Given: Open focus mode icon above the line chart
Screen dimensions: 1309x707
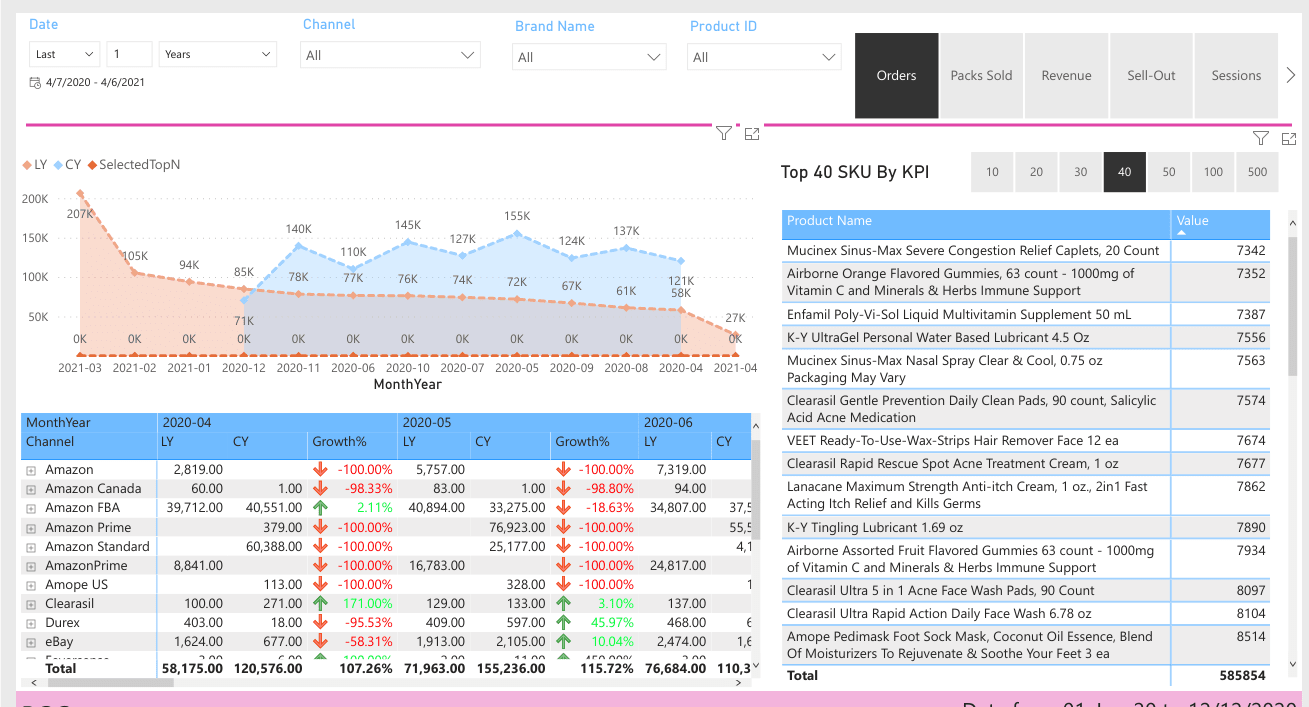Looking at the screenshot, I should pyautogui.click(x=753, y=133).
